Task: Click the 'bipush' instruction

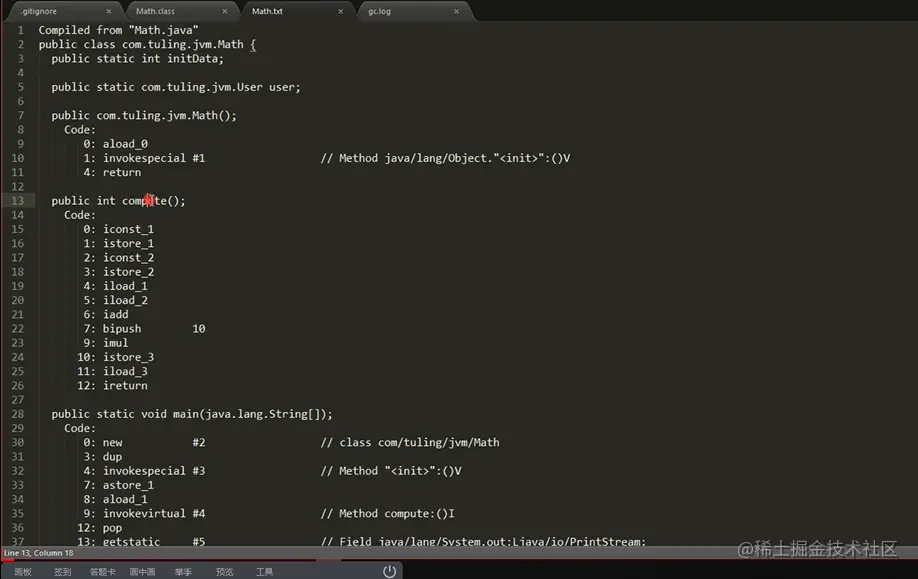Action: (122, 329)
